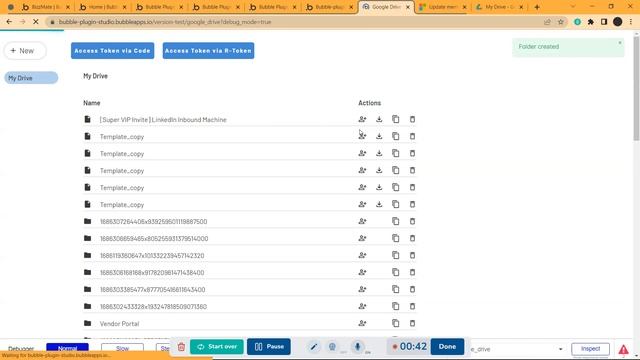Share folder 1686308659465x805255931379514000
This screenshot has width=640, height=360.
pyautogui.click(x=362, y=238)
